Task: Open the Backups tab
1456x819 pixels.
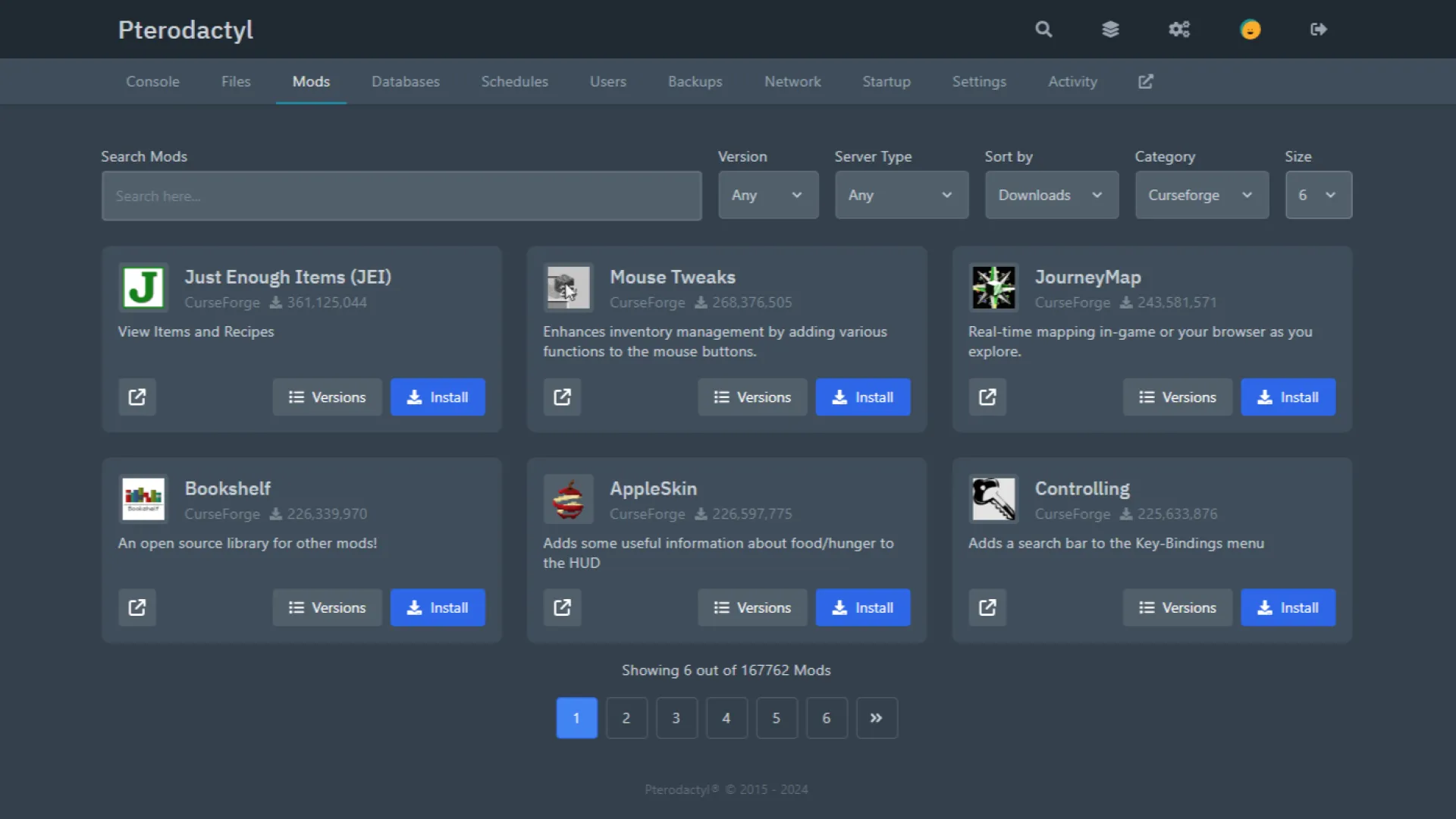Action: 695,81
